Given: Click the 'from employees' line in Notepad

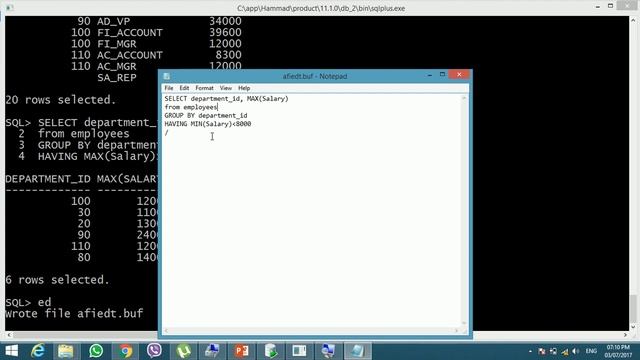Looking at the screenshot, I should pos(191,107).
